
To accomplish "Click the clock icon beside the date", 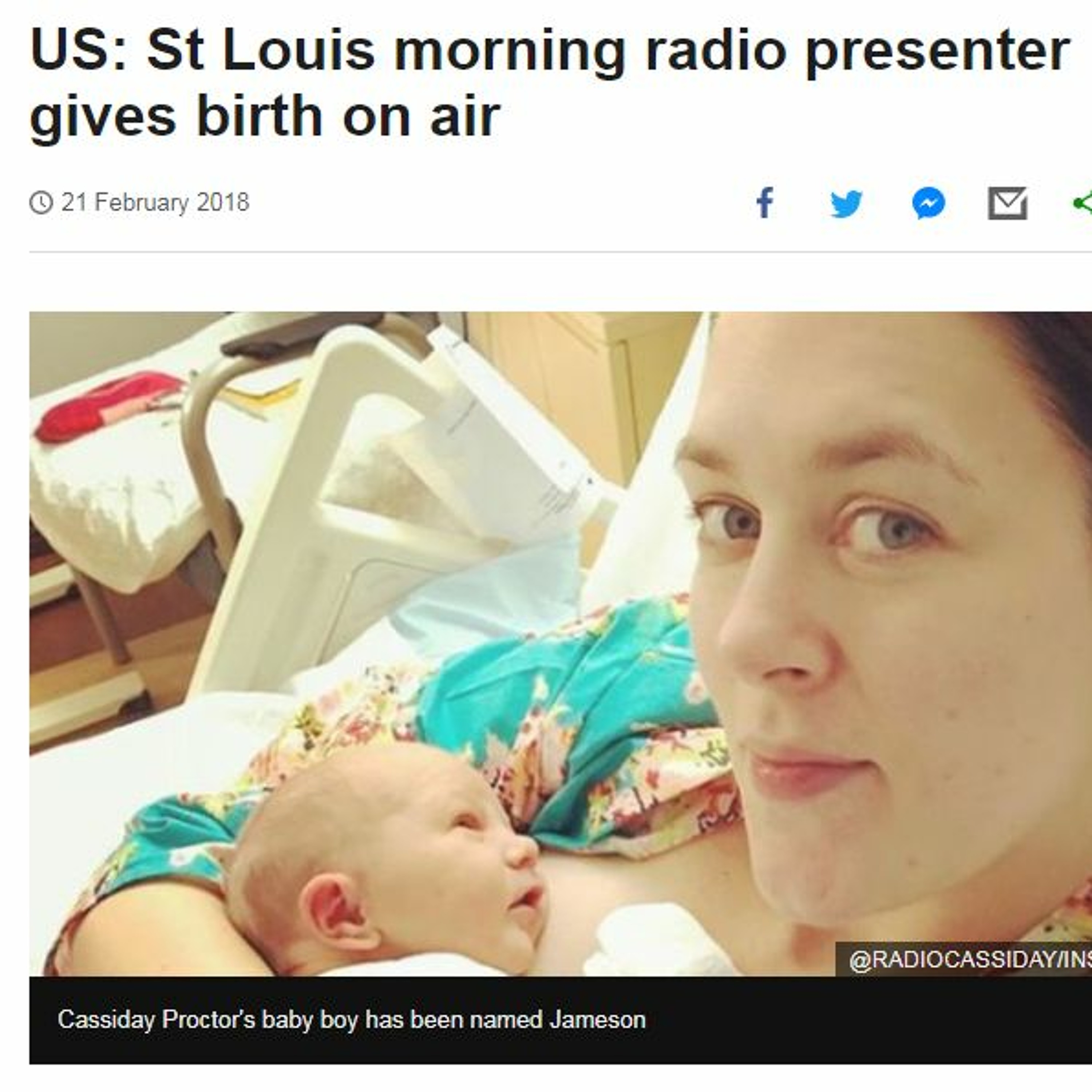I will coord(41,202).
